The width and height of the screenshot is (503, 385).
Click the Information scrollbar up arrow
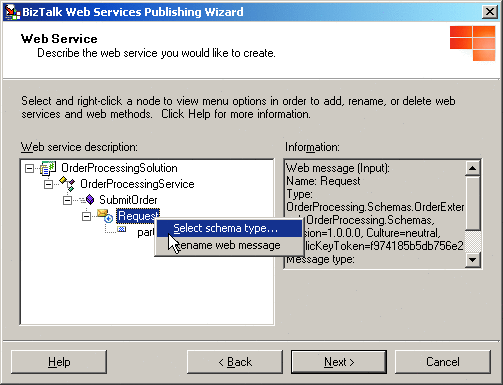click(x=472, y=168)
